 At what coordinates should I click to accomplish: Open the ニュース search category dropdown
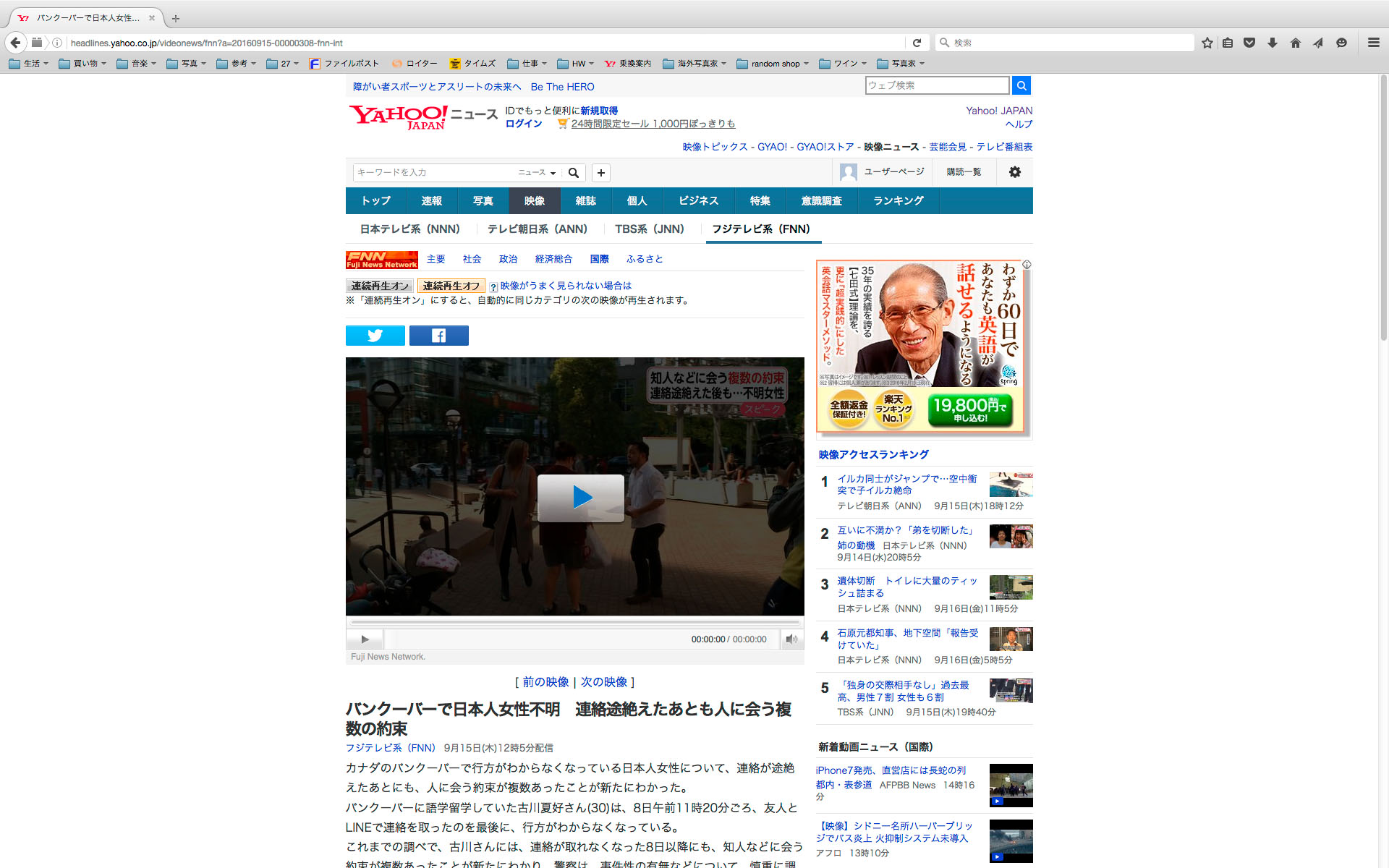click(x=536, y=173)
